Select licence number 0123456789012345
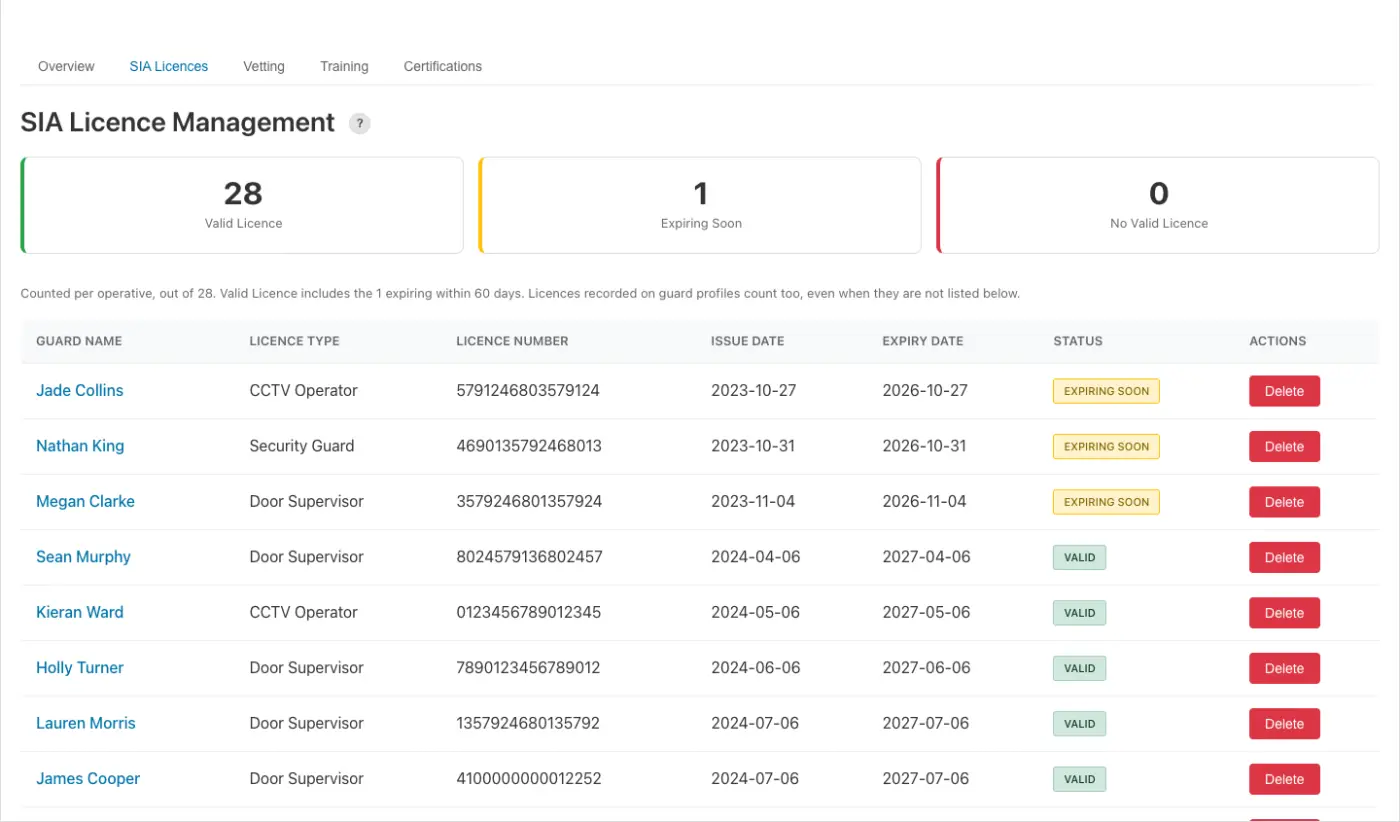The width and height of the screenshot is (1400, 822). tap(529, 612)
